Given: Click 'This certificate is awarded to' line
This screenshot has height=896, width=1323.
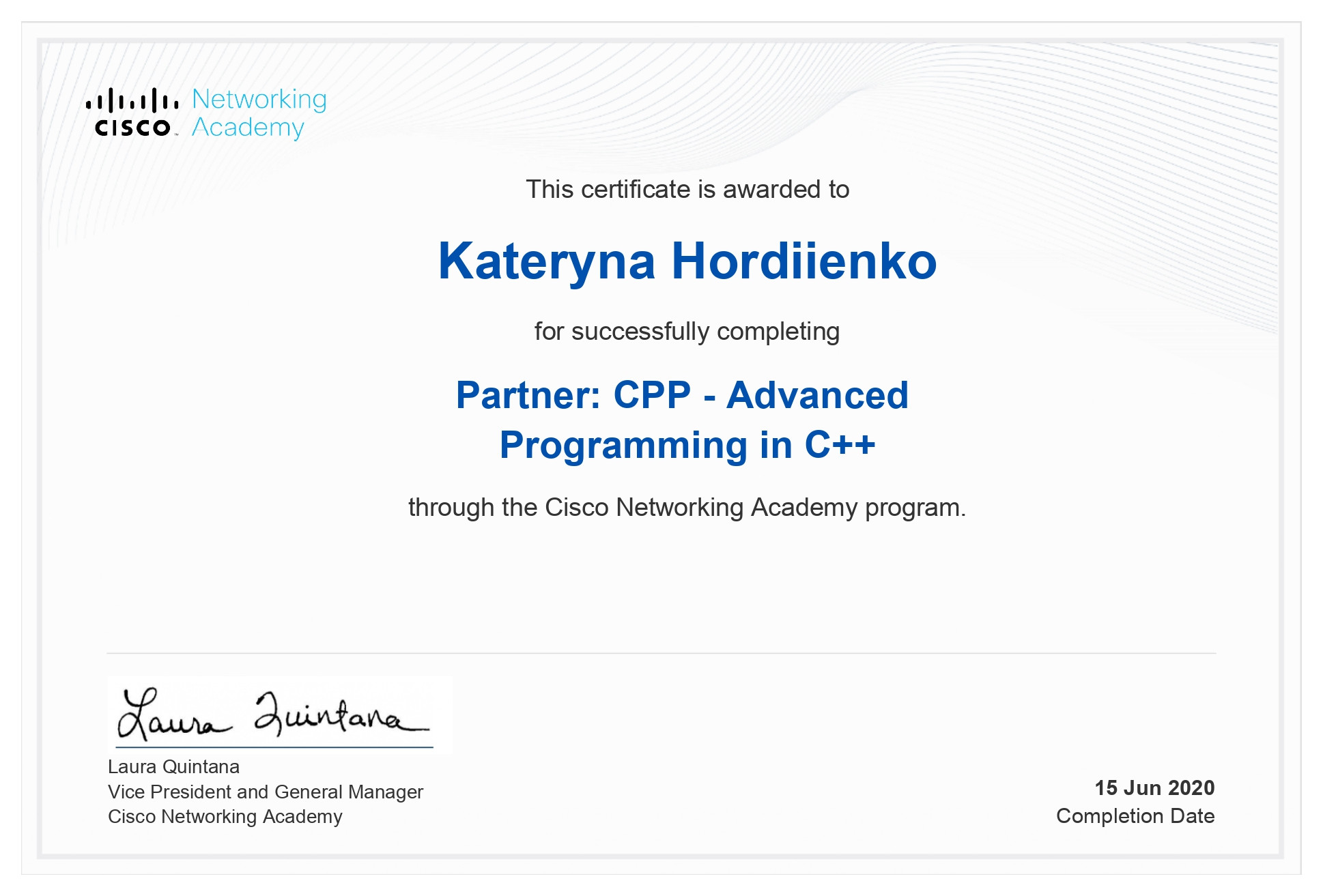Looking at the screenshot, I should (687, 190).
